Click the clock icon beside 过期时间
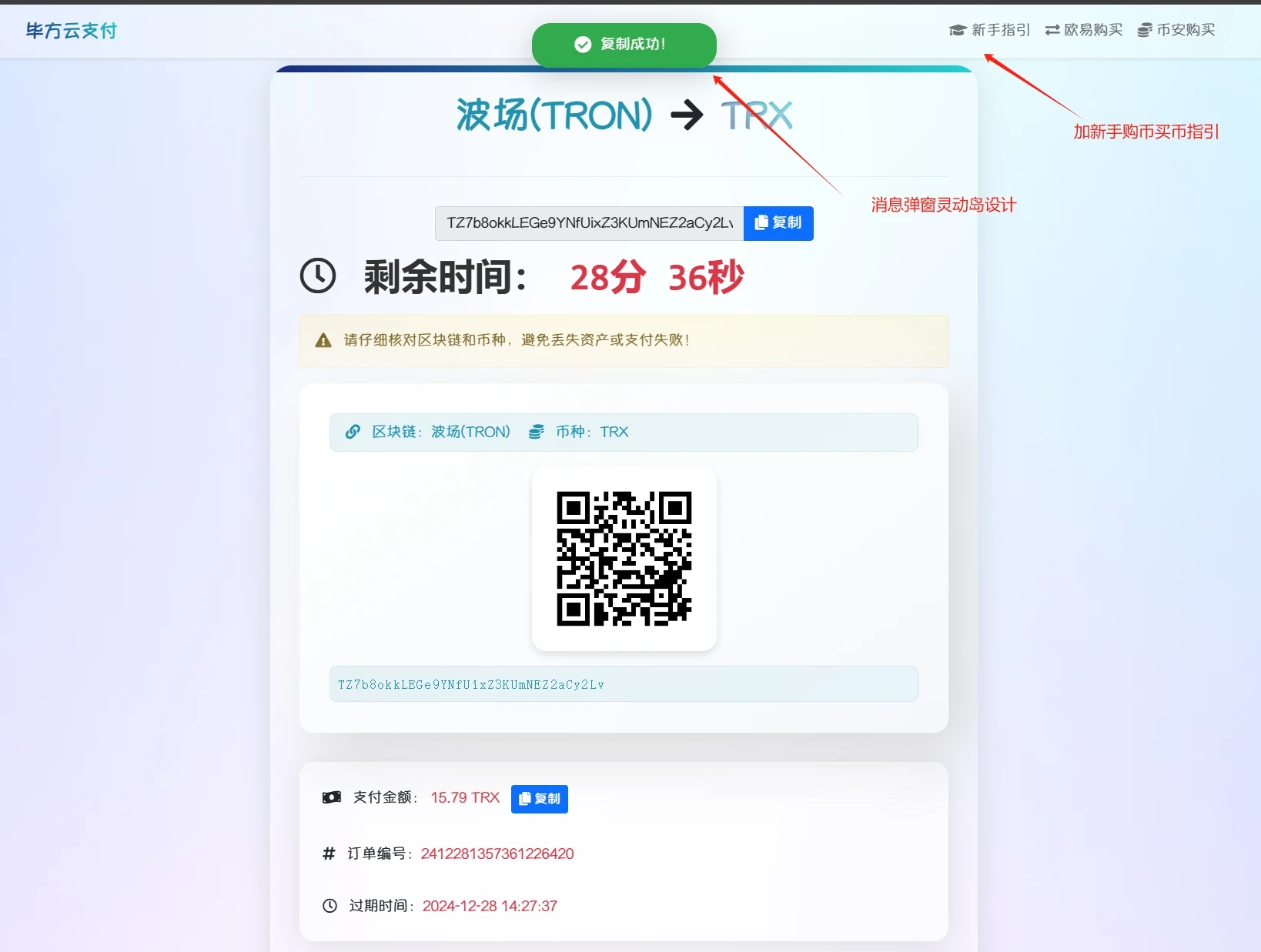Screen dimensions: 1261x952 tap(329, 906)
